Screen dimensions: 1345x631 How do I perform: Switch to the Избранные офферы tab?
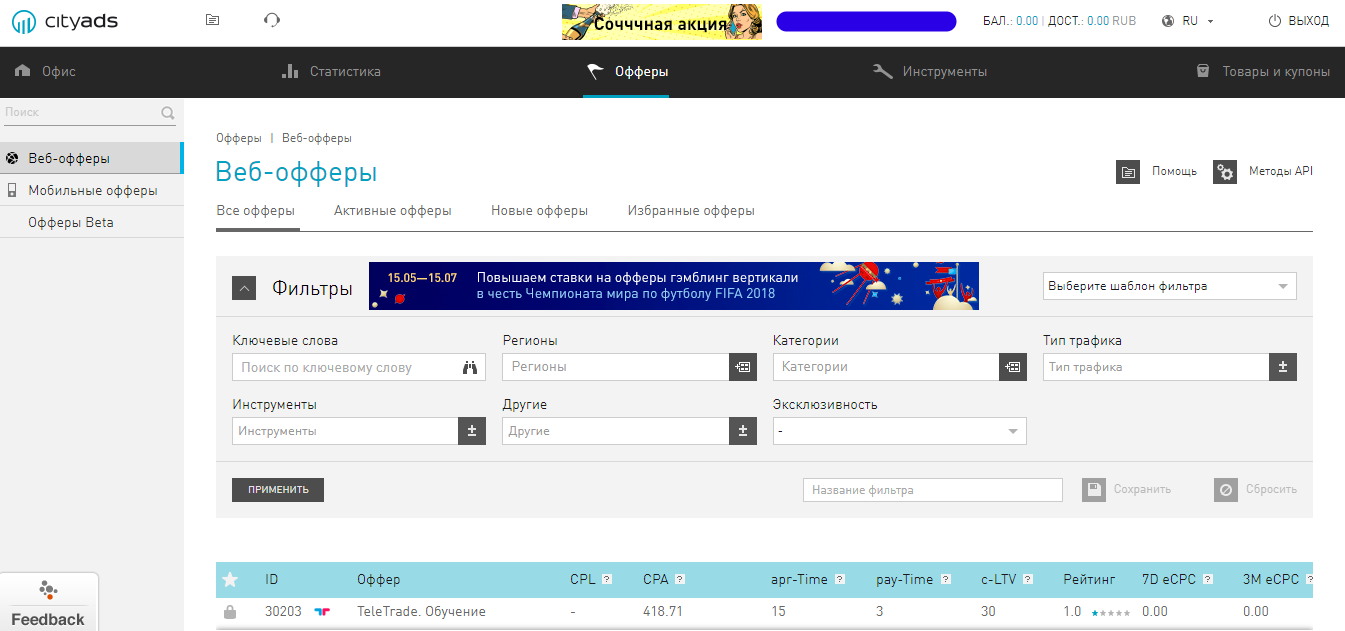pos(691,211)
